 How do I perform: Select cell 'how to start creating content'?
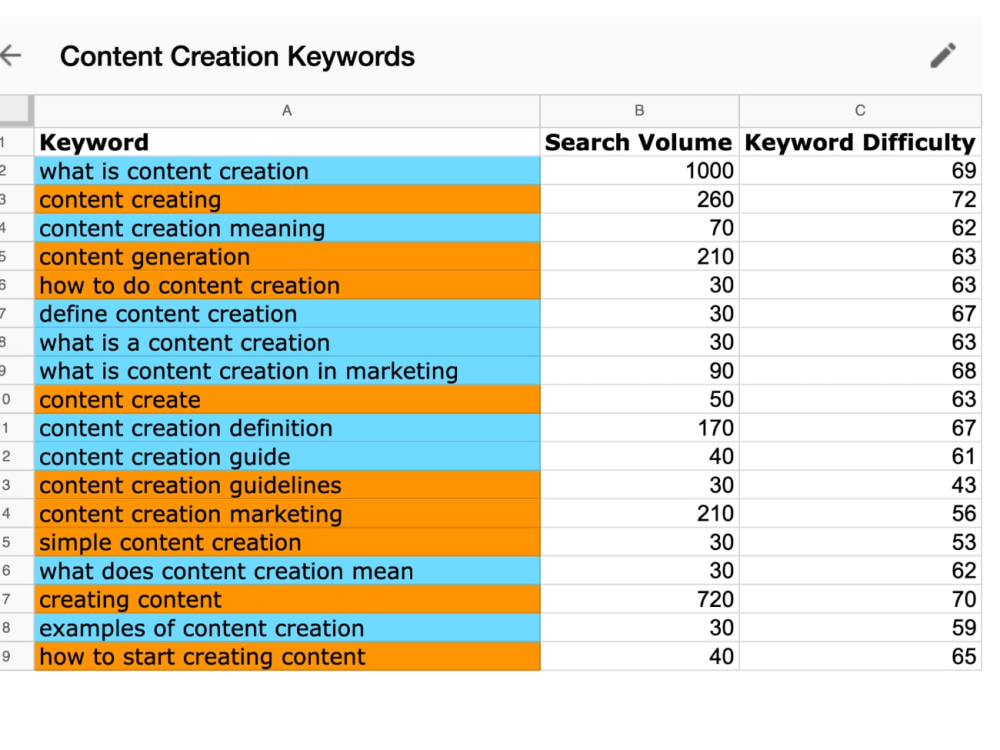click(x=287, y=656)
